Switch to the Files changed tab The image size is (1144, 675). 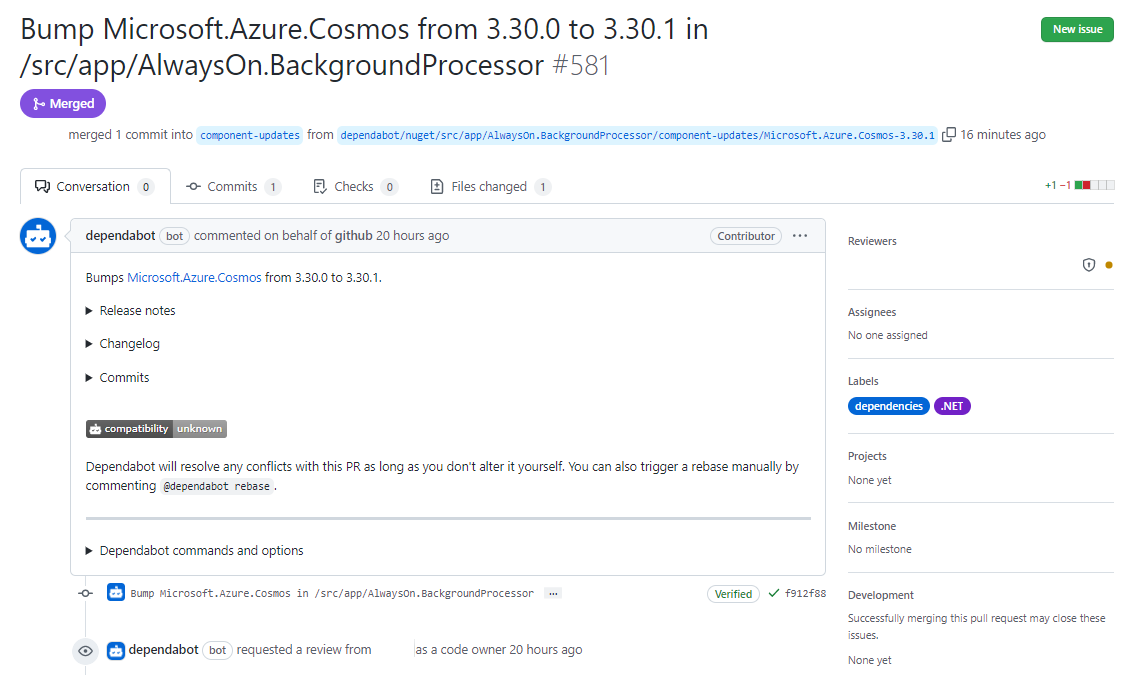[x=490, y=187]
